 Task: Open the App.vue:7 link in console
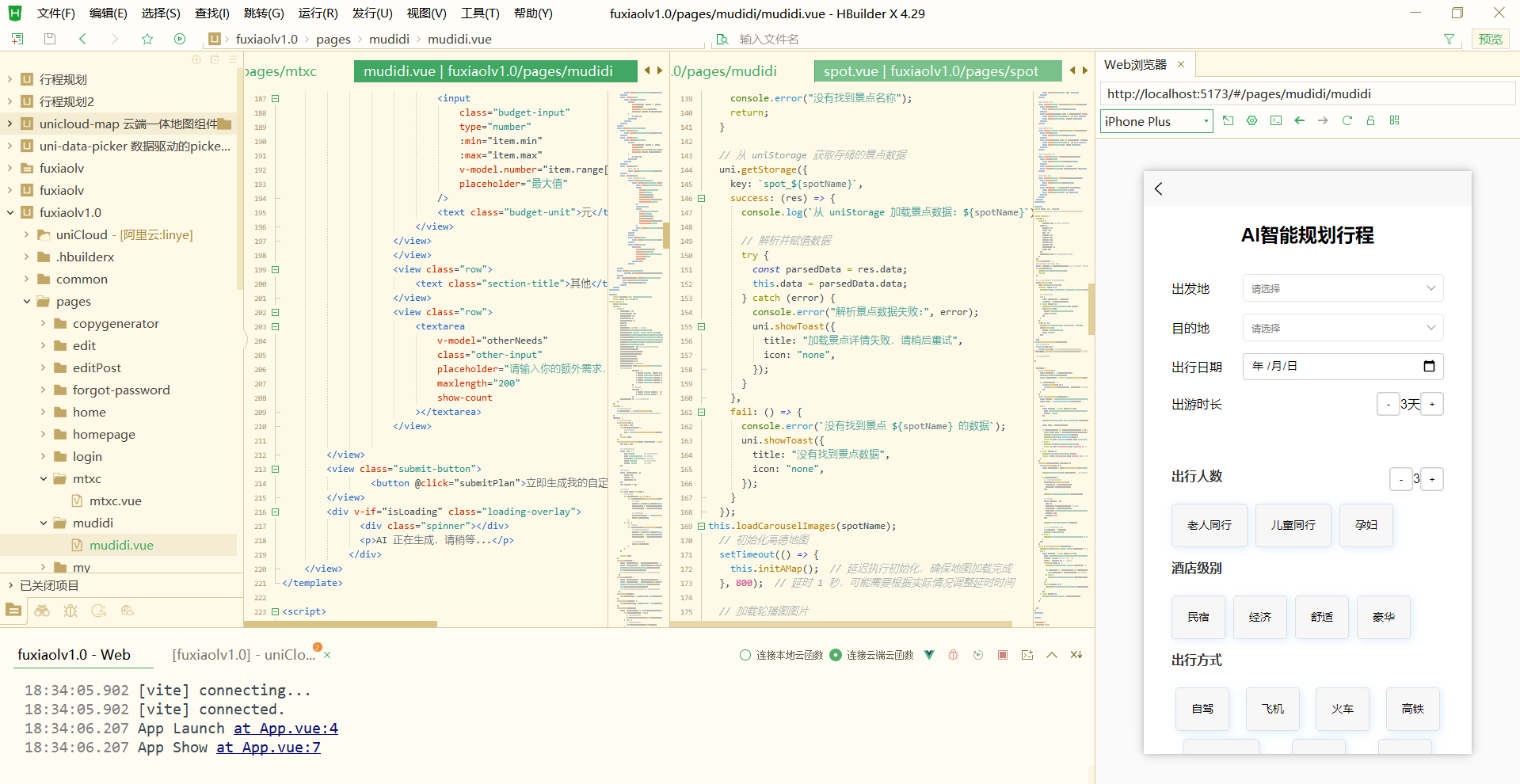click(x=269, y=748)
